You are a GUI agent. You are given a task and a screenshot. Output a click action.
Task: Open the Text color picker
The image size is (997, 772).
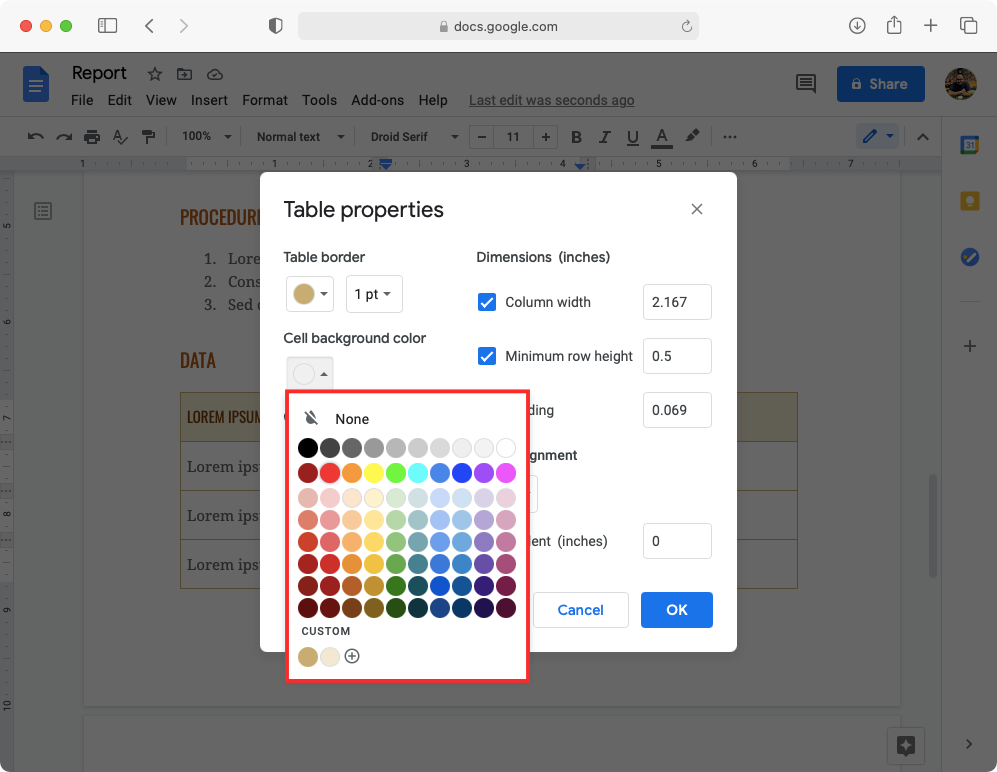tap(662, 137)
